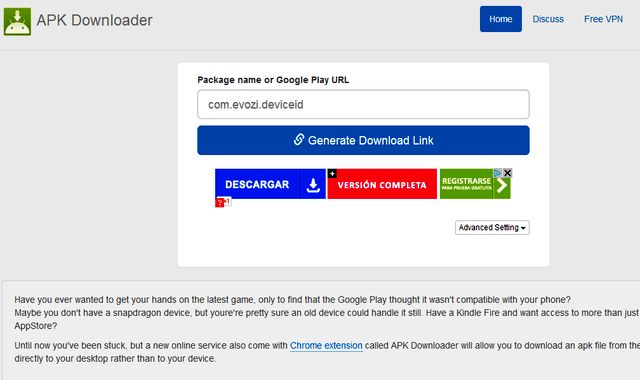Click the red question mark badge
Screen dimensions: 640x380
[x=220, y=202]
